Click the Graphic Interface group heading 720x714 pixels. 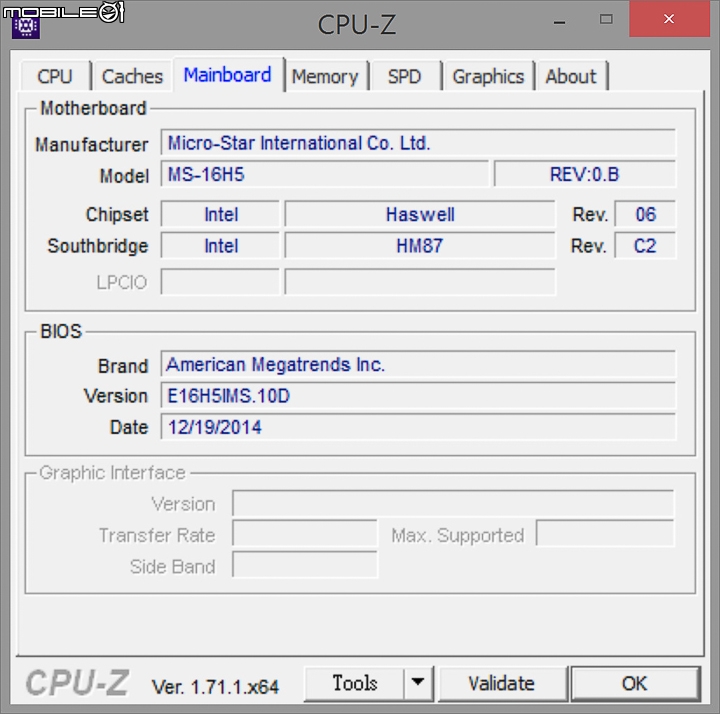pyautogui.click(x=112, y=473)
